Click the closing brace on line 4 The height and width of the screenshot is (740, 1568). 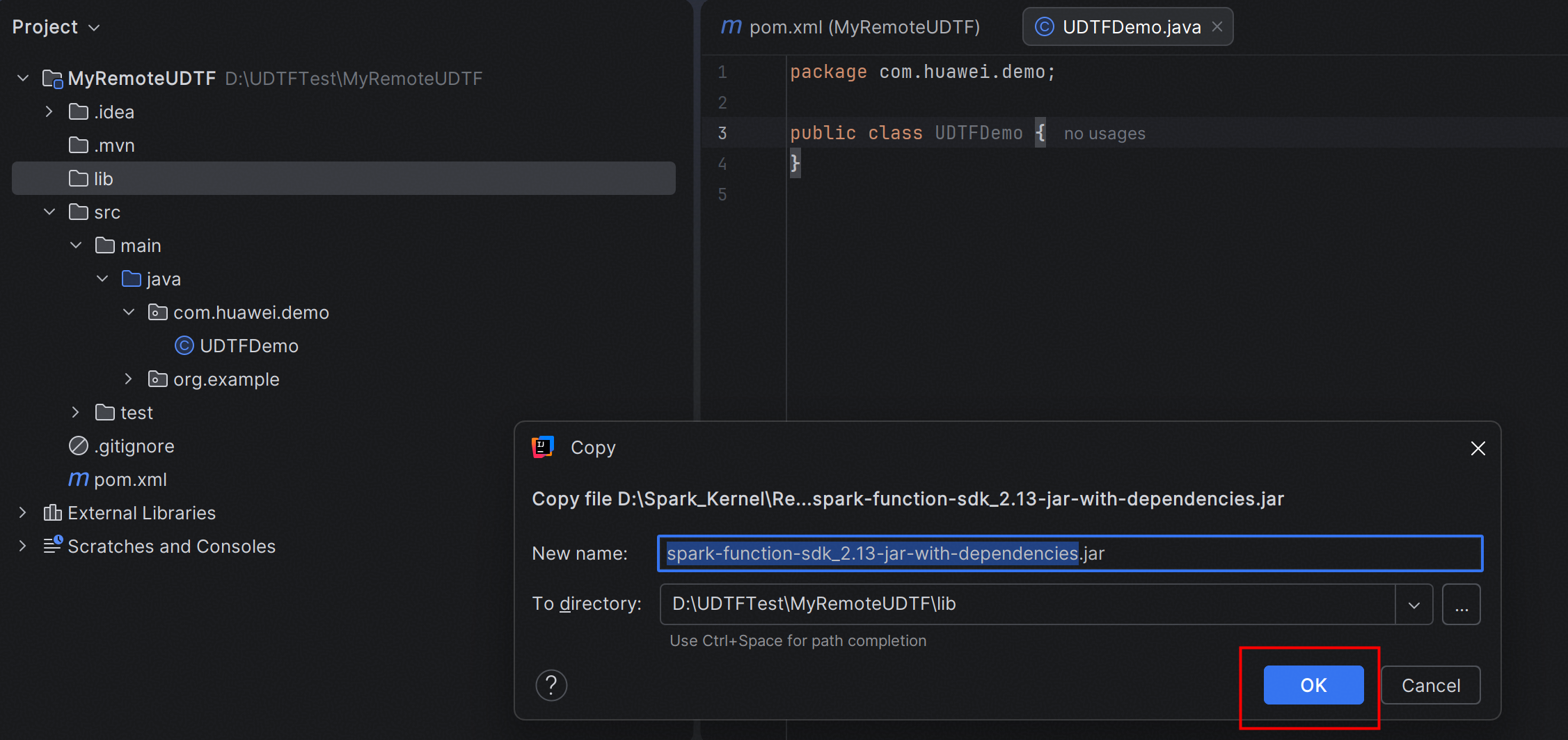pos(795,164)
